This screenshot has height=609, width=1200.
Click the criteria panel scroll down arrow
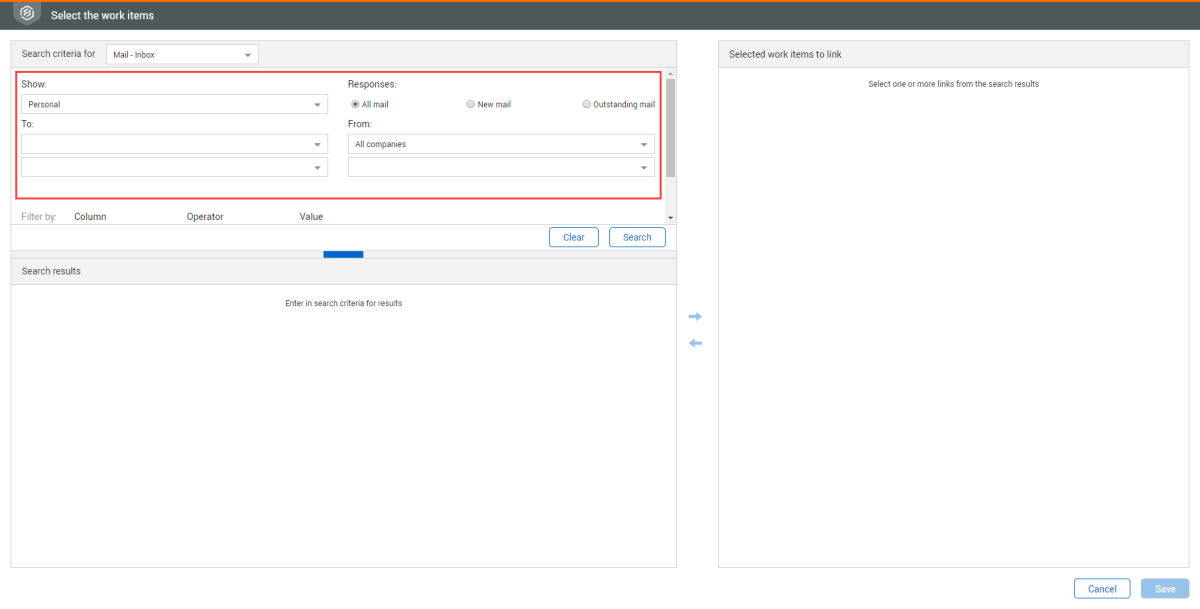click(670, 217)
